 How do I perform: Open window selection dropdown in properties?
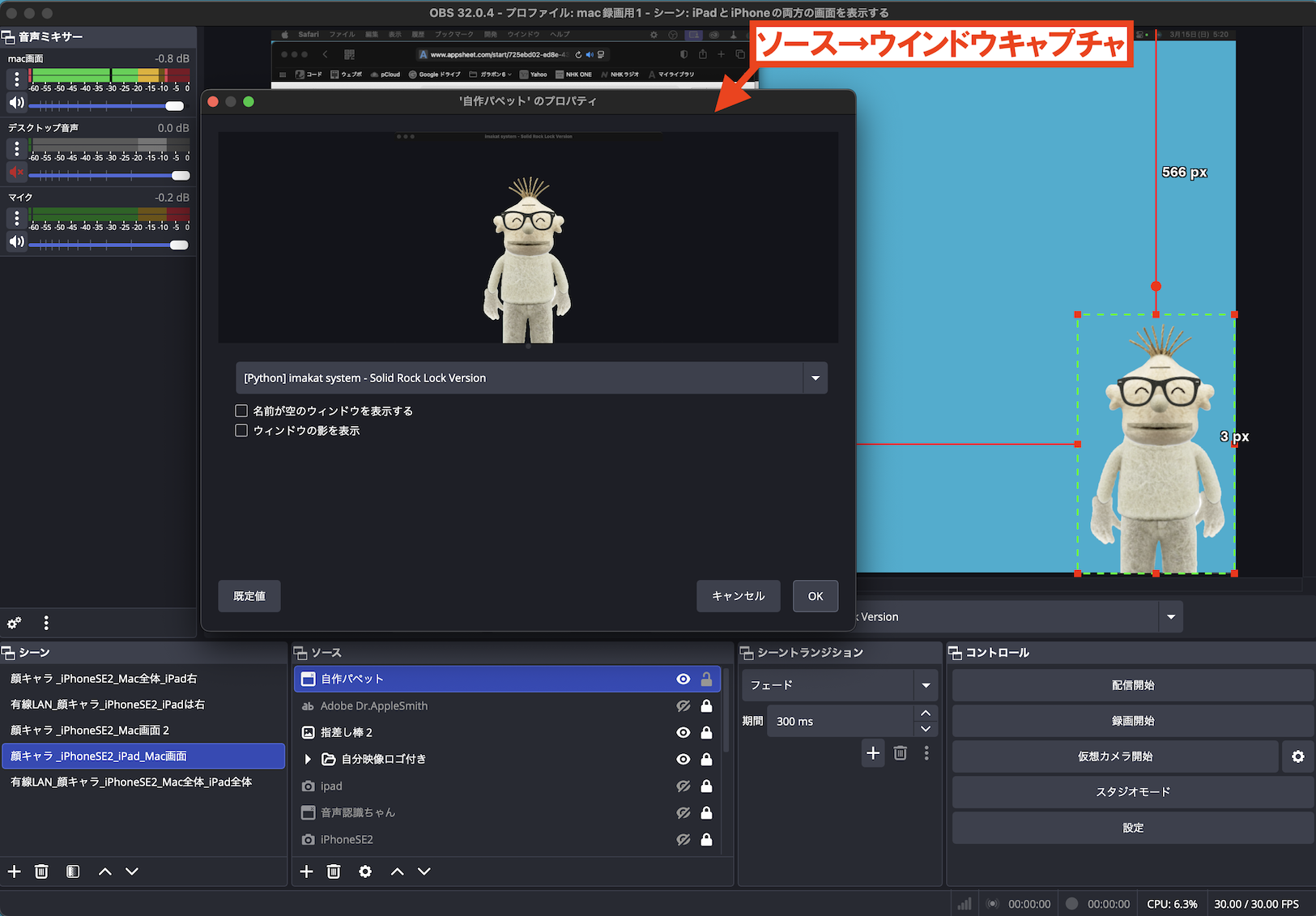pyautogui.click(x=815, y=378)
